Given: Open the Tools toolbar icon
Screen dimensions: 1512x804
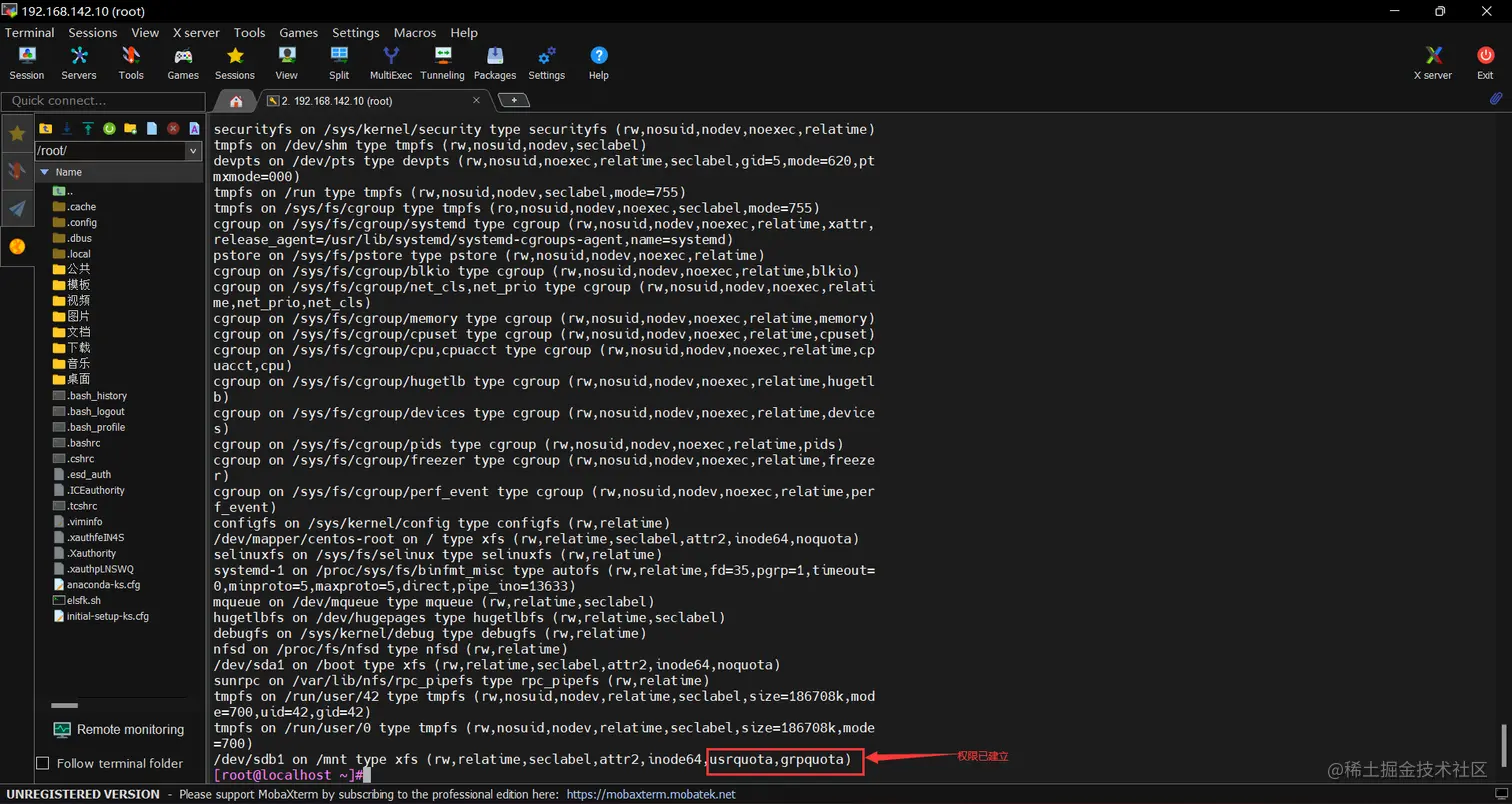Looking at the screenshot, I should (131, 63).
